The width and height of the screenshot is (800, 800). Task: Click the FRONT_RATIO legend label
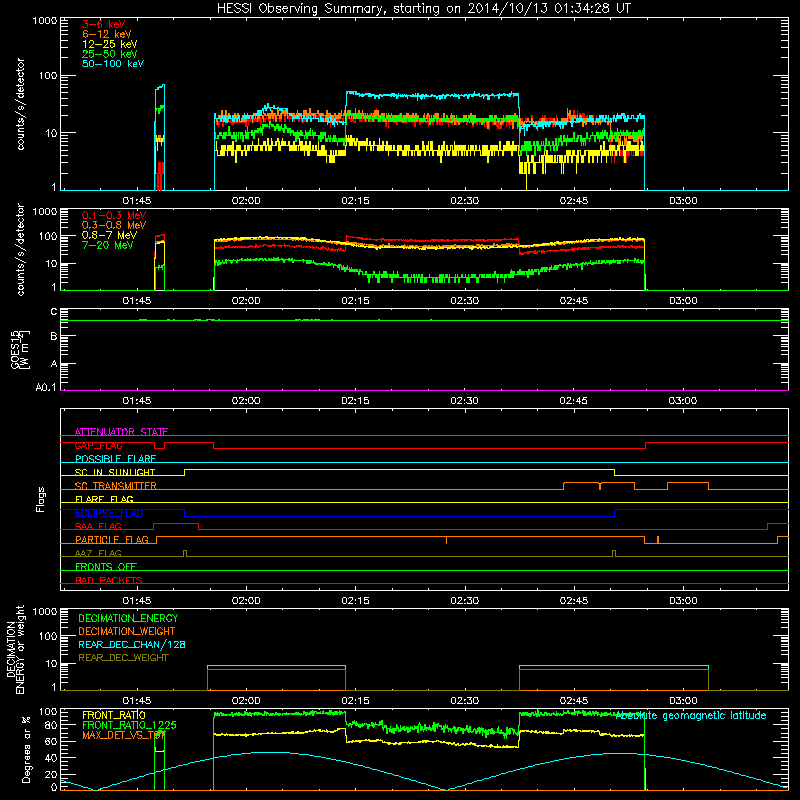[x=114, y=715]
